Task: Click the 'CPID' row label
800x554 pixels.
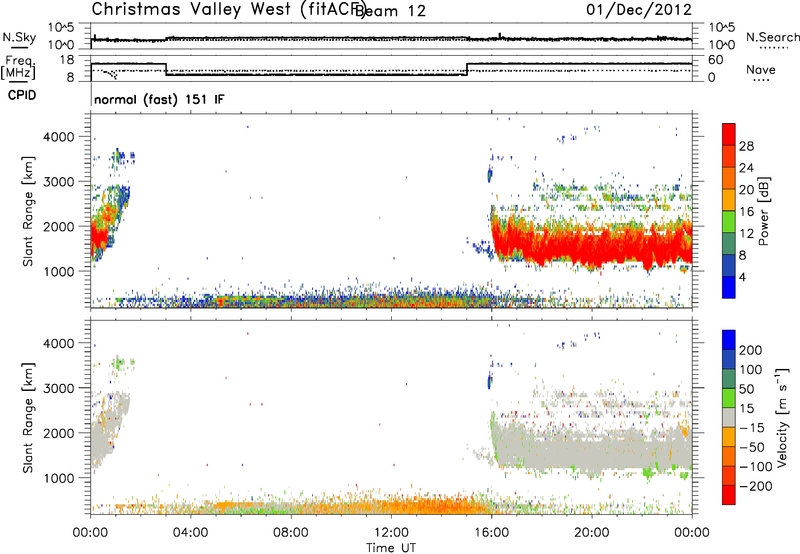Action: click(x=22, y=95)
